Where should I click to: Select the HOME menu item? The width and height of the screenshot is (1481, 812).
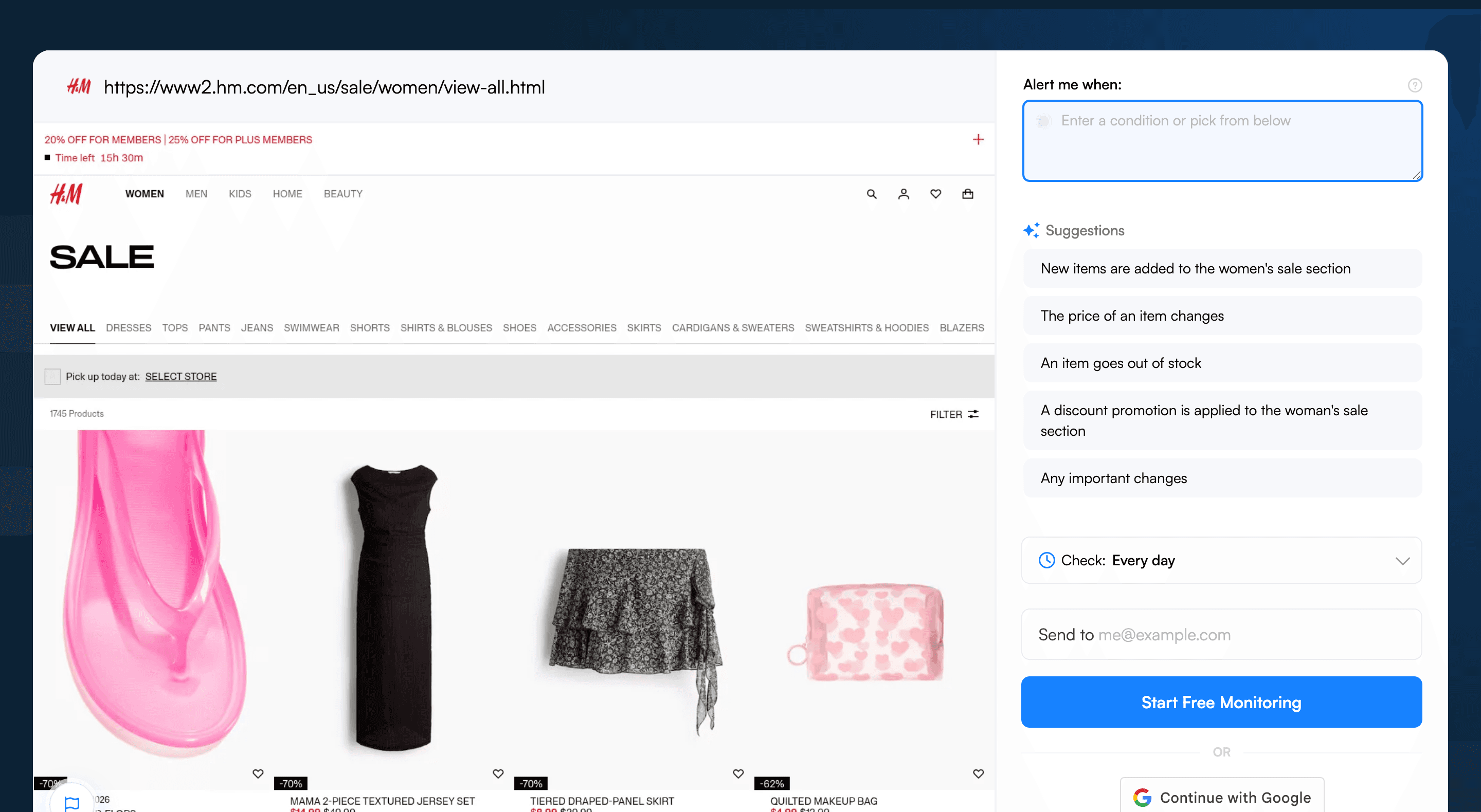pos(287,194)
